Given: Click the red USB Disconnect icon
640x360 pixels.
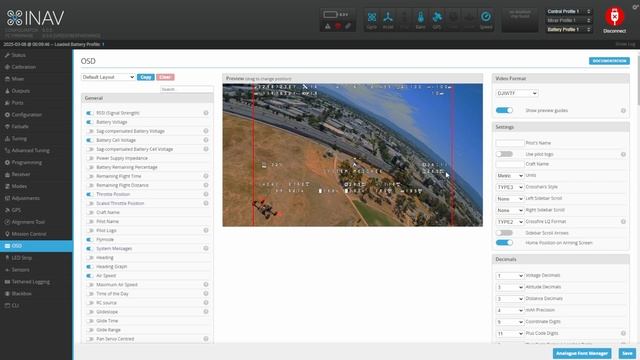Looking at the screenshot, I should [614, 17].
